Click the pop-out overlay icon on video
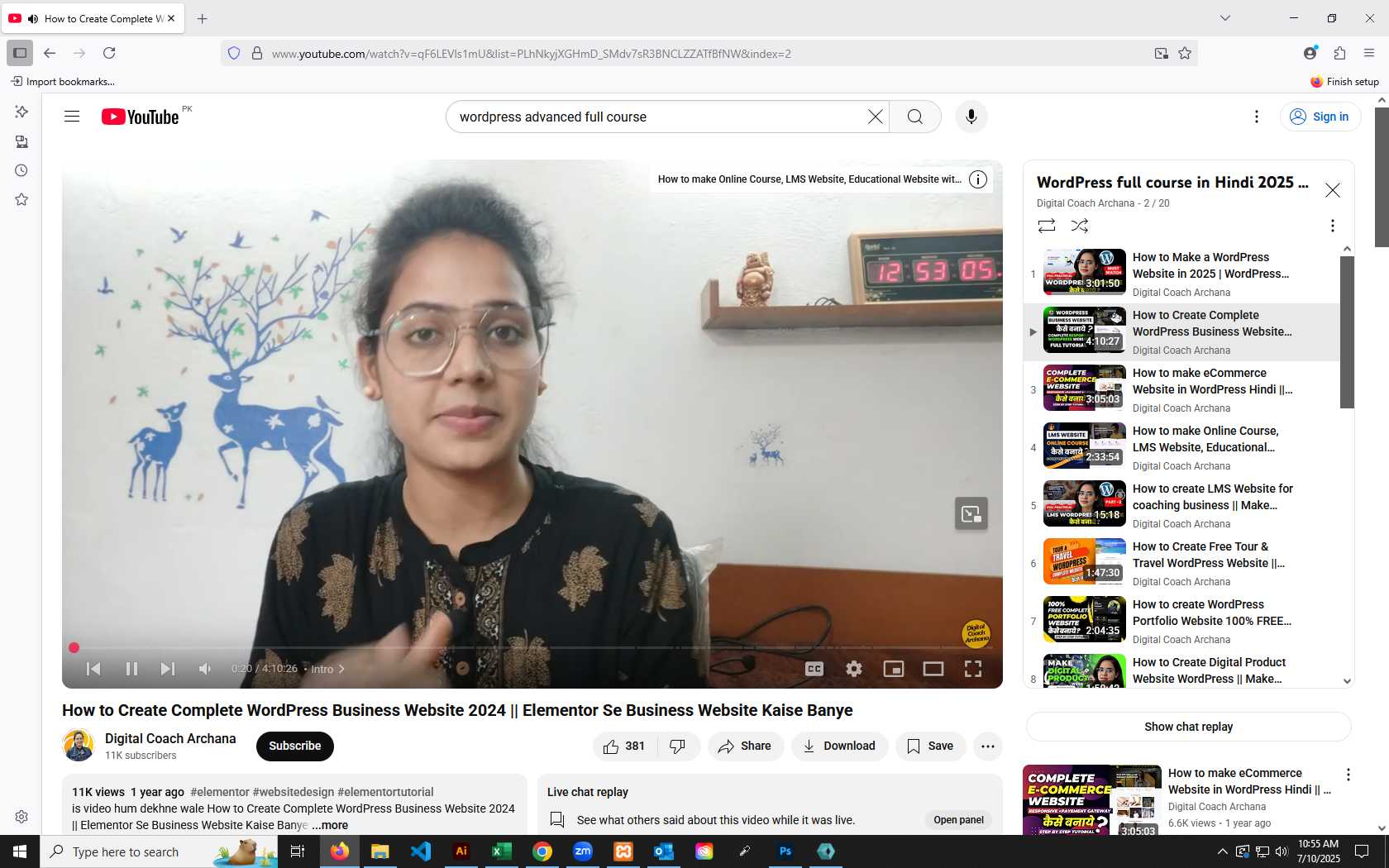This screenshot has height=868, width=1389. point(971,513)
